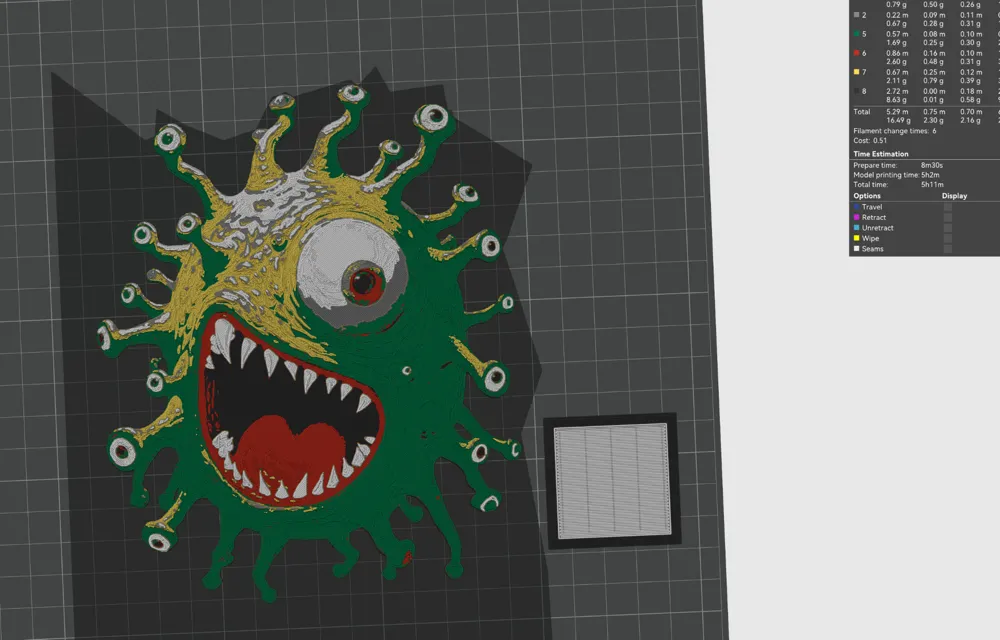Viewport: 1000px width, 640px height.
Task: Select the gray filament 2 swatch
Action: (857, 15)
